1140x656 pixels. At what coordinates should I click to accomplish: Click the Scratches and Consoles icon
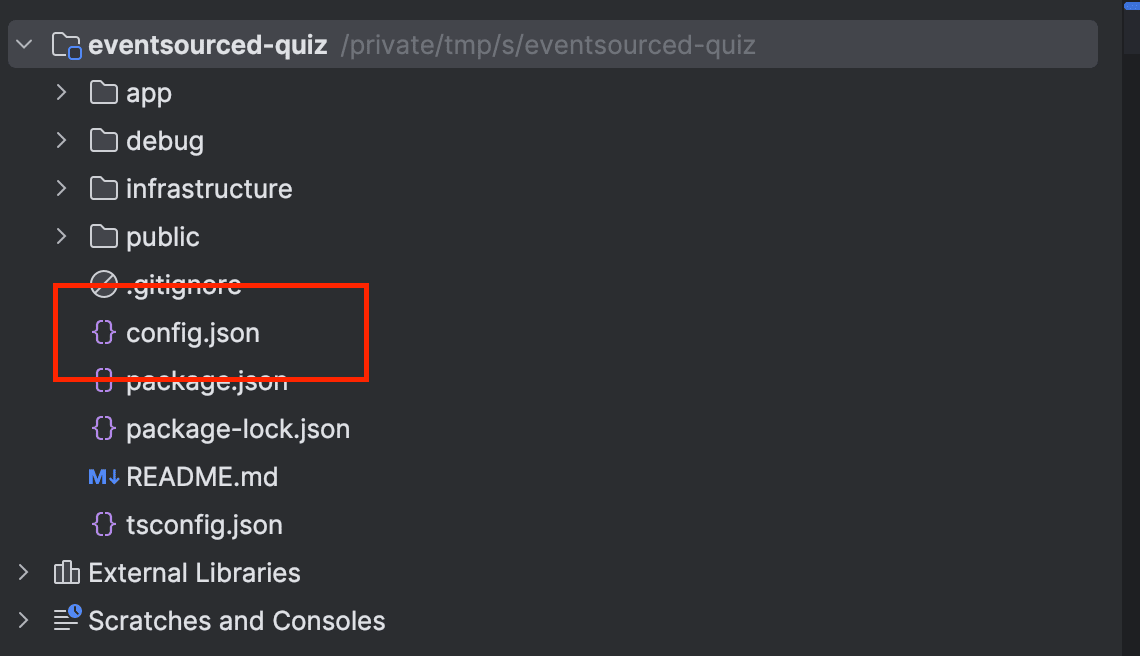coord(66,620)
